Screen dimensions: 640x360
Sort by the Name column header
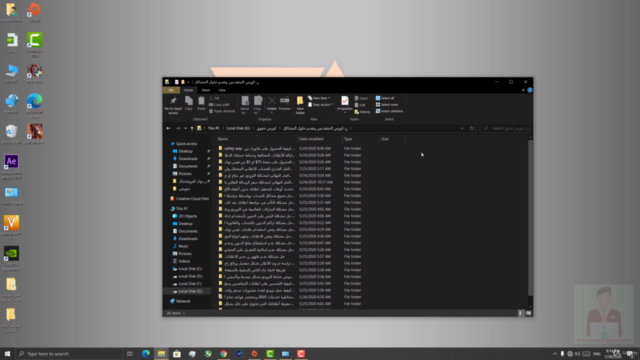pyautogui.click(x=256, y=139)
